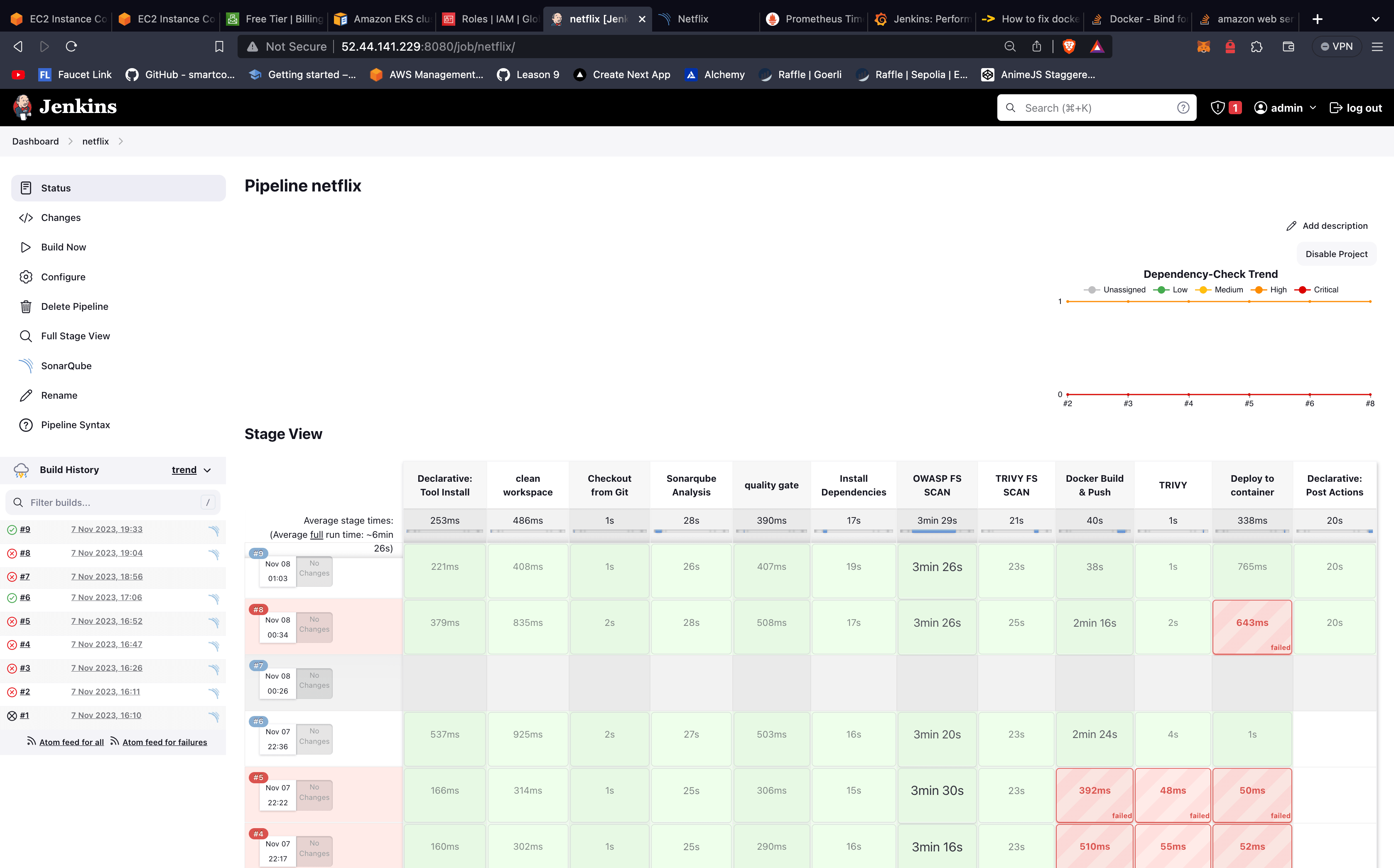Image resolution: width=1394 pixels, height=868 pixels.
Task: Open Configure in the sidebar
Action: (x=118, y=277)
